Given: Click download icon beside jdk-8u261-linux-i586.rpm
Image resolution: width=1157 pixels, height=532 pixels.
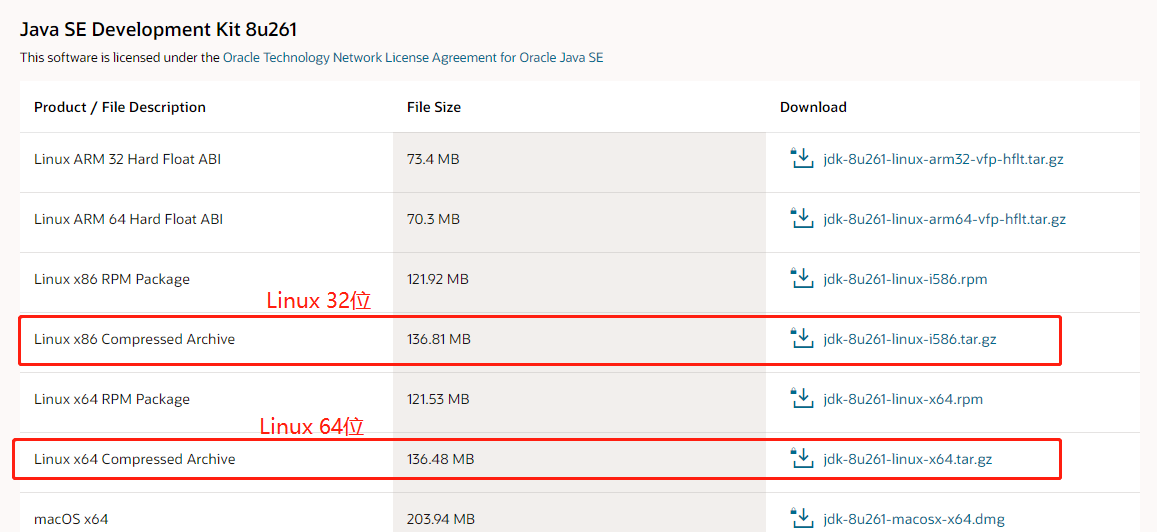Looking at the screenshot, I should coord(801,278).
